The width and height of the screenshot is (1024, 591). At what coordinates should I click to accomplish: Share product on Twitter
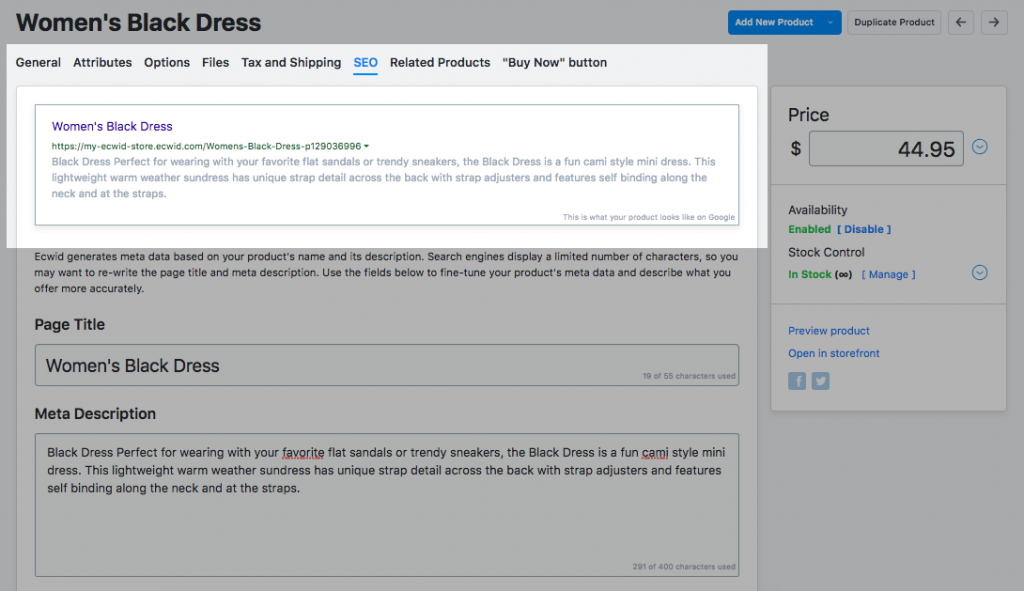coord(821,381)
